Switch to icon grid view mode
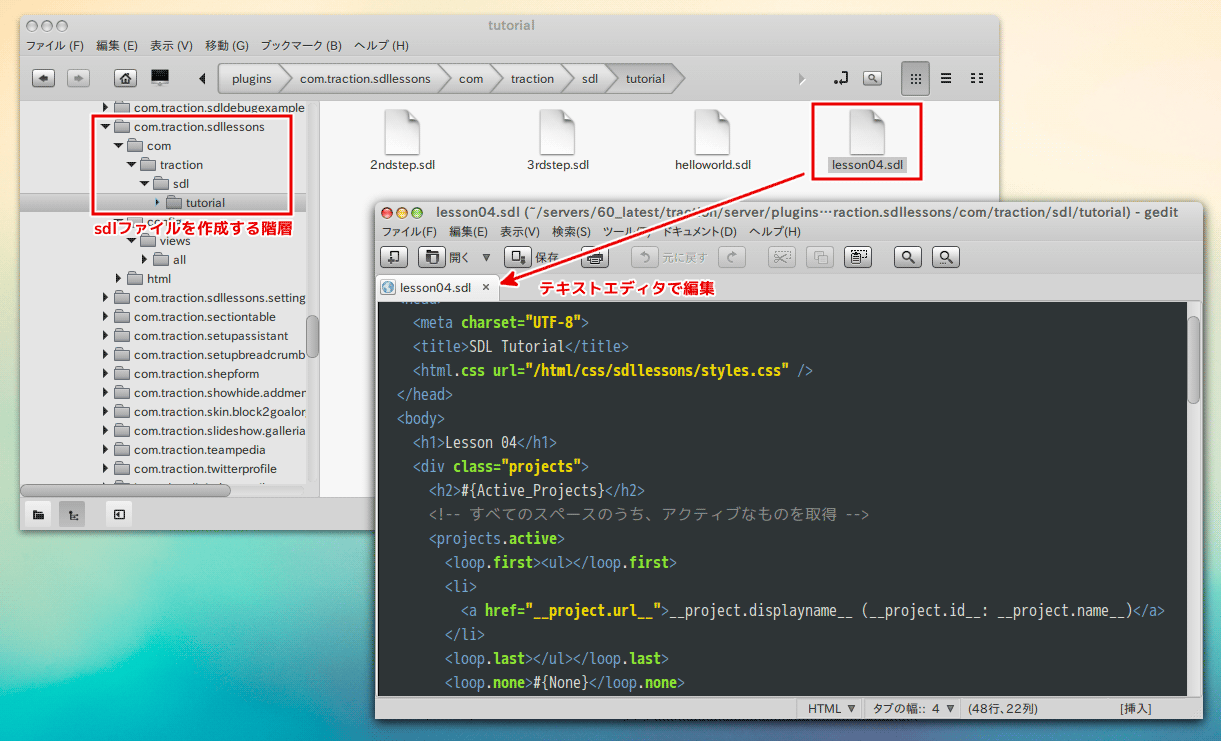Image resolution: width=1221 pixels, height=741 pixels. pos(914,78)
